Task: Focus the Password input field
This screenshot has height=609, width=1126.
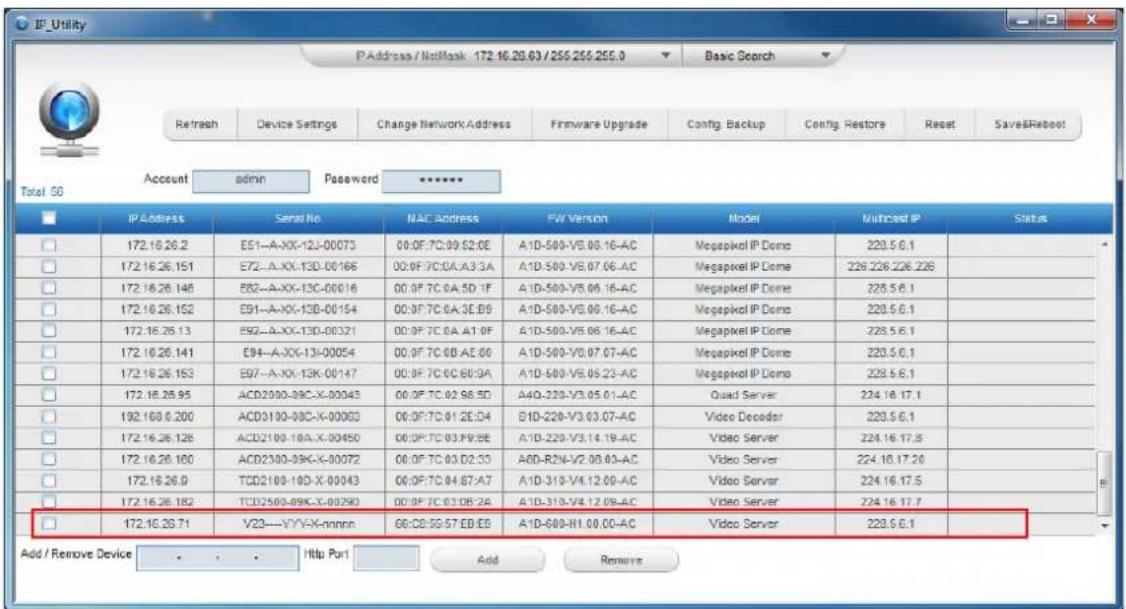Action: [x=441, y=181]
